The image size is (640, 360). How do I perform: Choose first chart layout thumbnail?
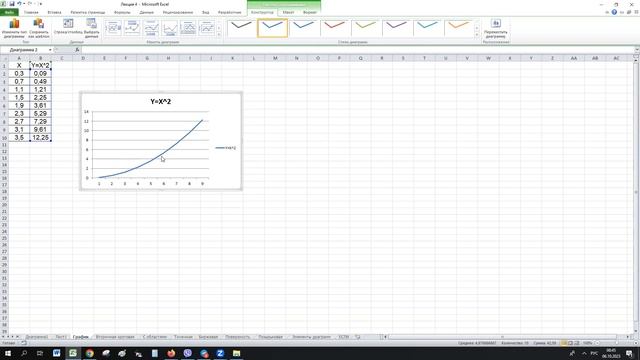pyautogui.click(x=113, y=28)
